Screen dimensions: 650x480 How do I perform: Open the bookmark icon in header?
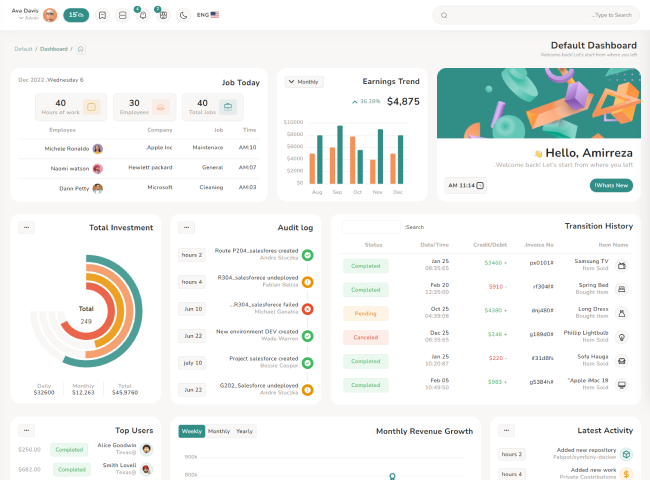pyautogui.click(x=102, y=15)
